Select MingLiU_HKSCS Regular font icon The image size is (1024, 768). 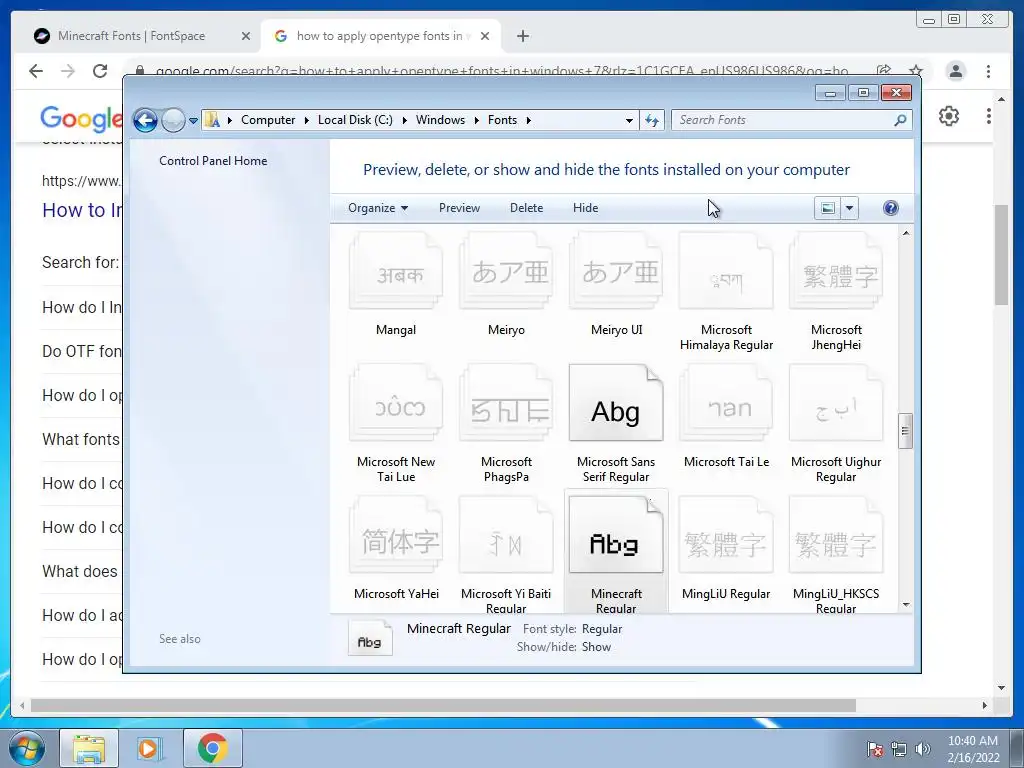[x=837, y=535]
